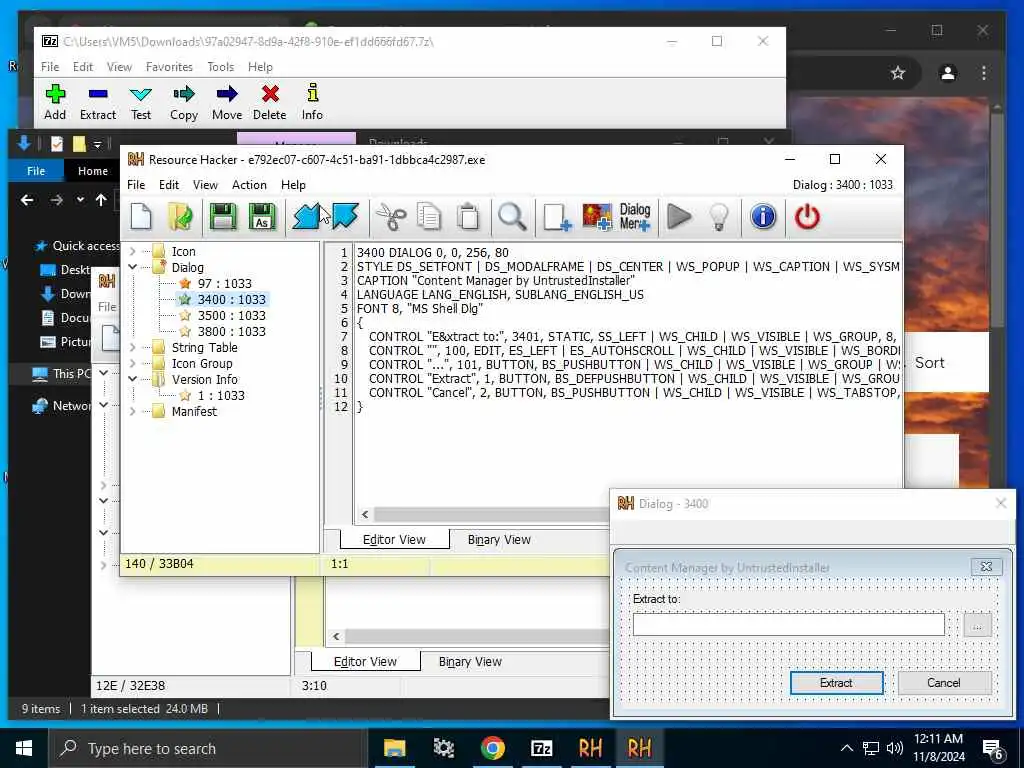Expand the Manifest folder
Image resolution: width=1024 pixels, height=768 pixels.
[x=133, y=411]
